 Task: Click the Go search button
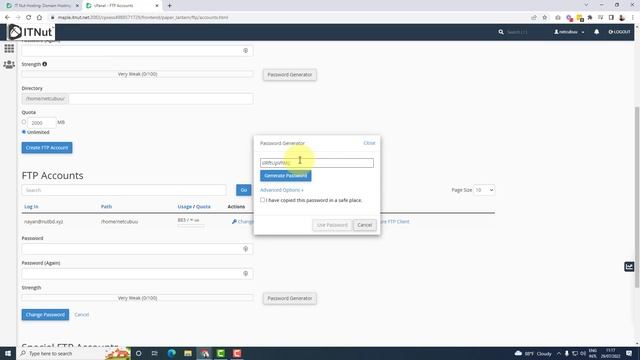(x=244, y=190)
